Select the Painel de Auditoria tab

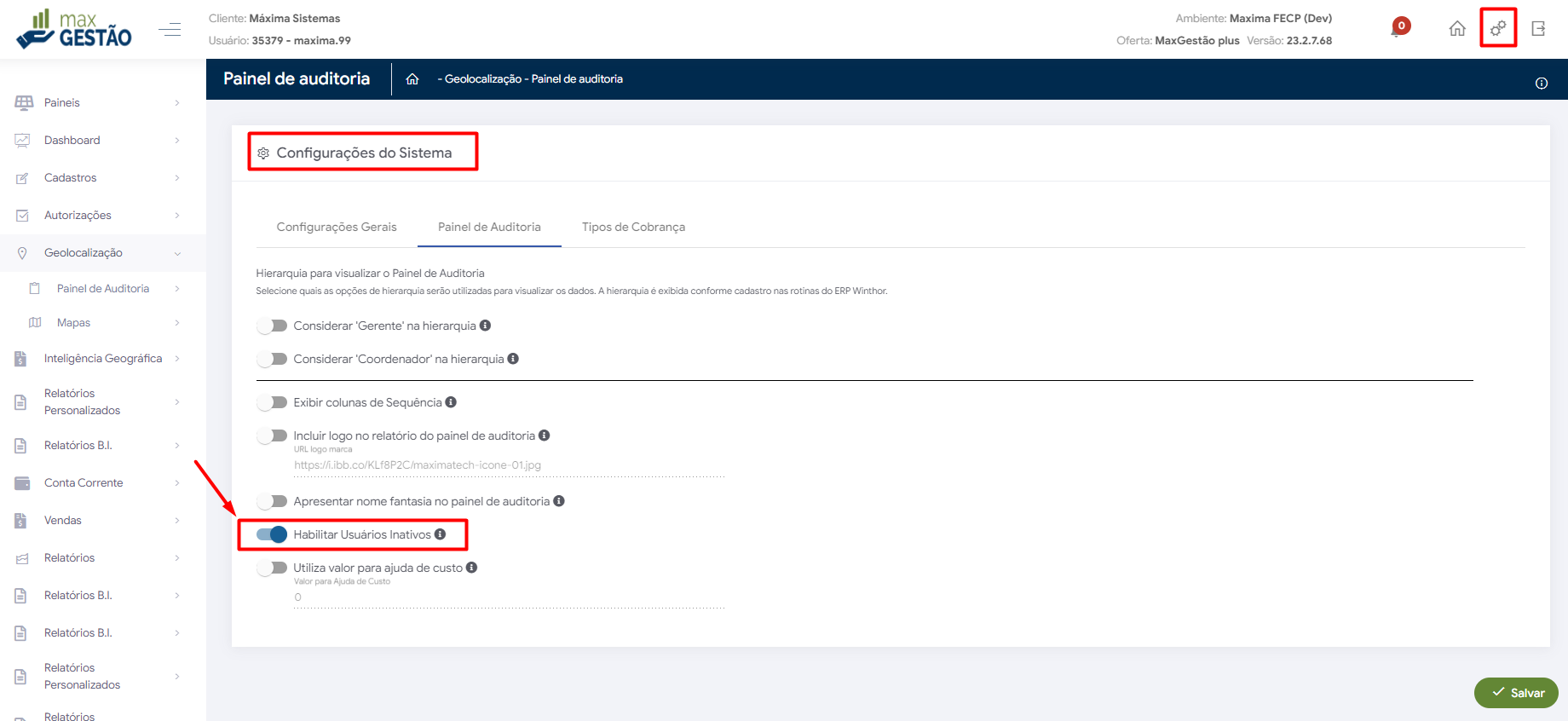click(x=489, y=227)
